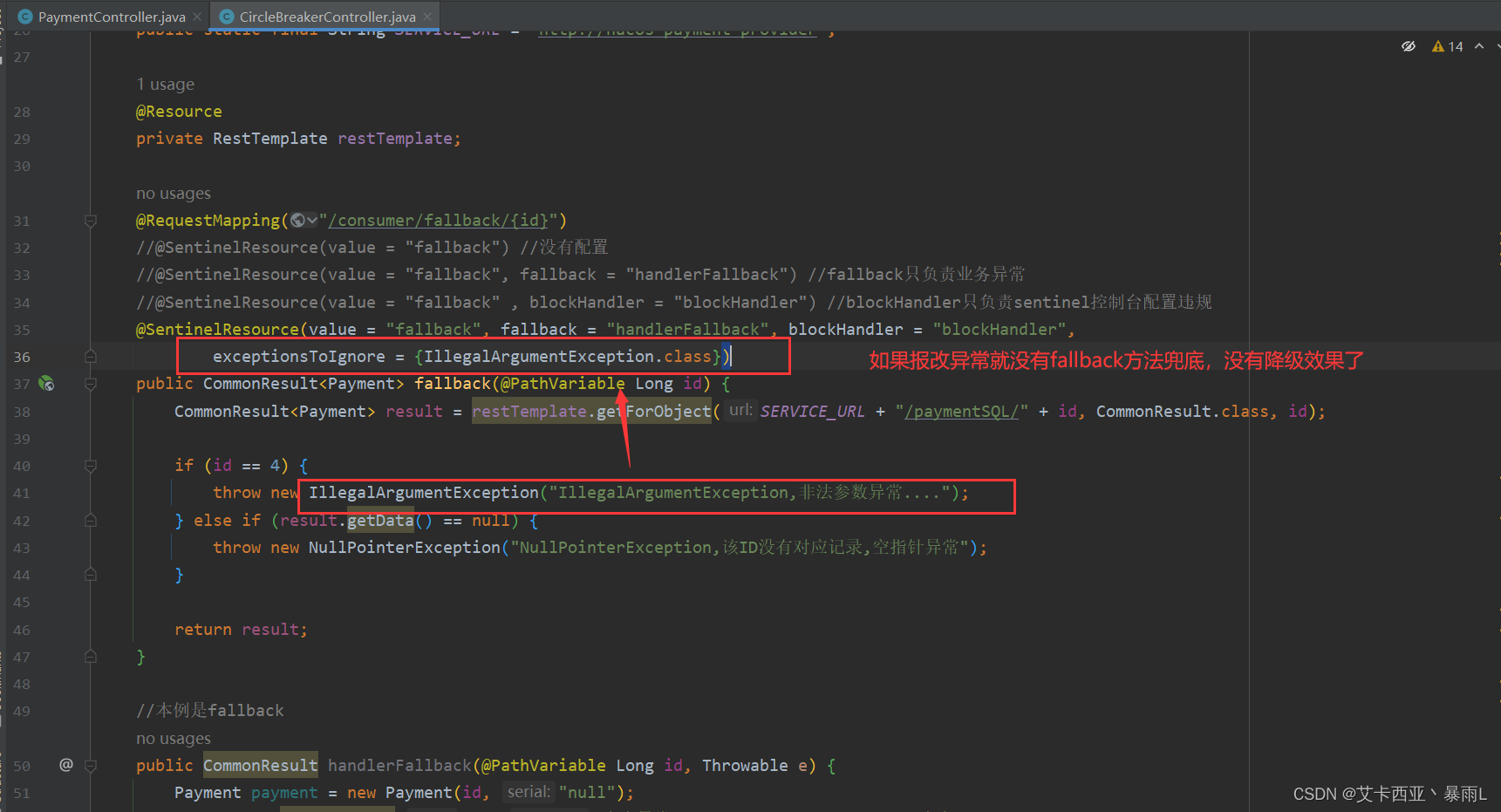Collapse the fallback method fold at line 37
Image resolution: width=1501 pixels, height=812 pixels.
tap(90, 384)
